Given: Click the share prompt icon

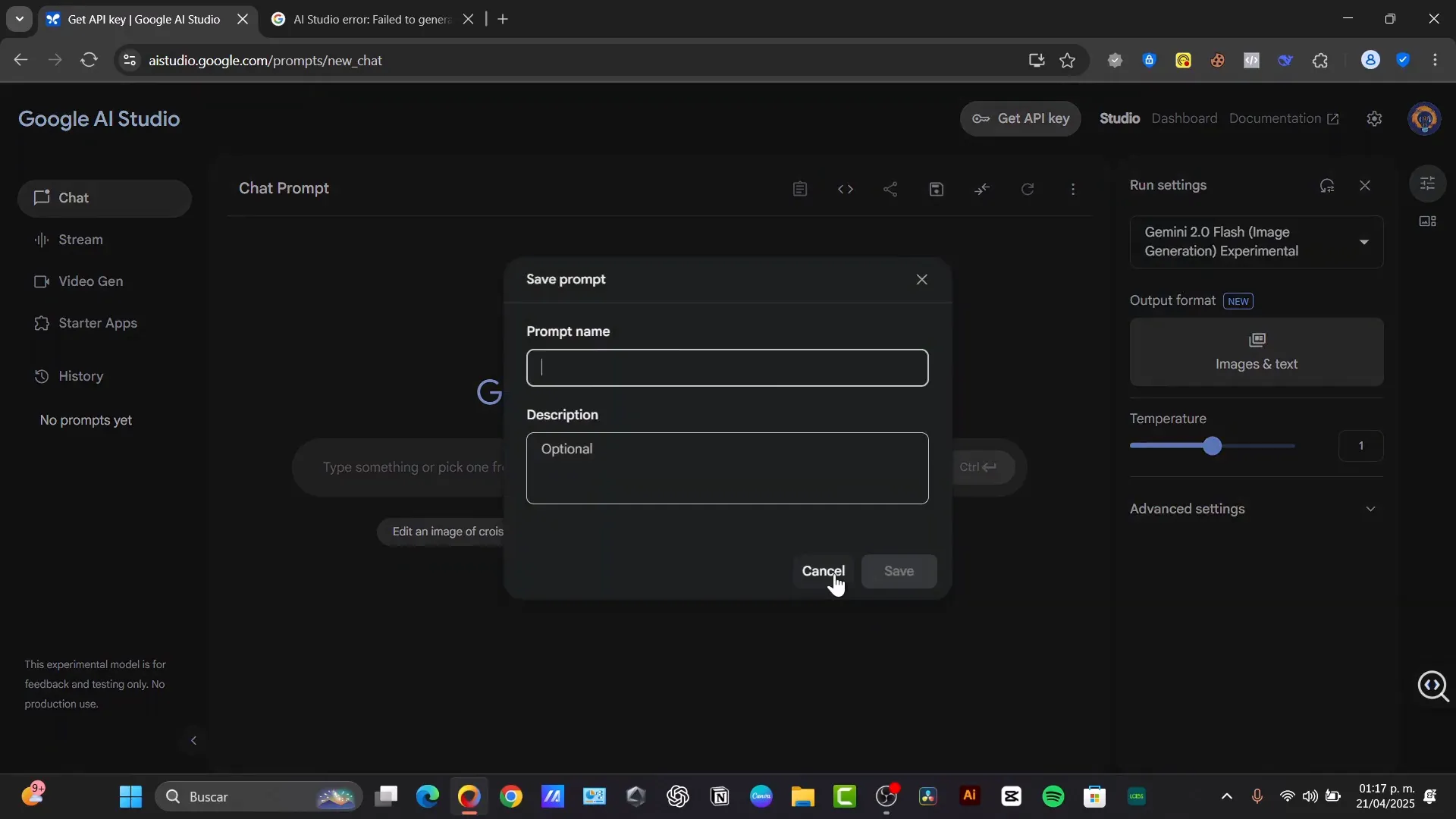Looking at the screenshot, I should [x=890, y=189].
